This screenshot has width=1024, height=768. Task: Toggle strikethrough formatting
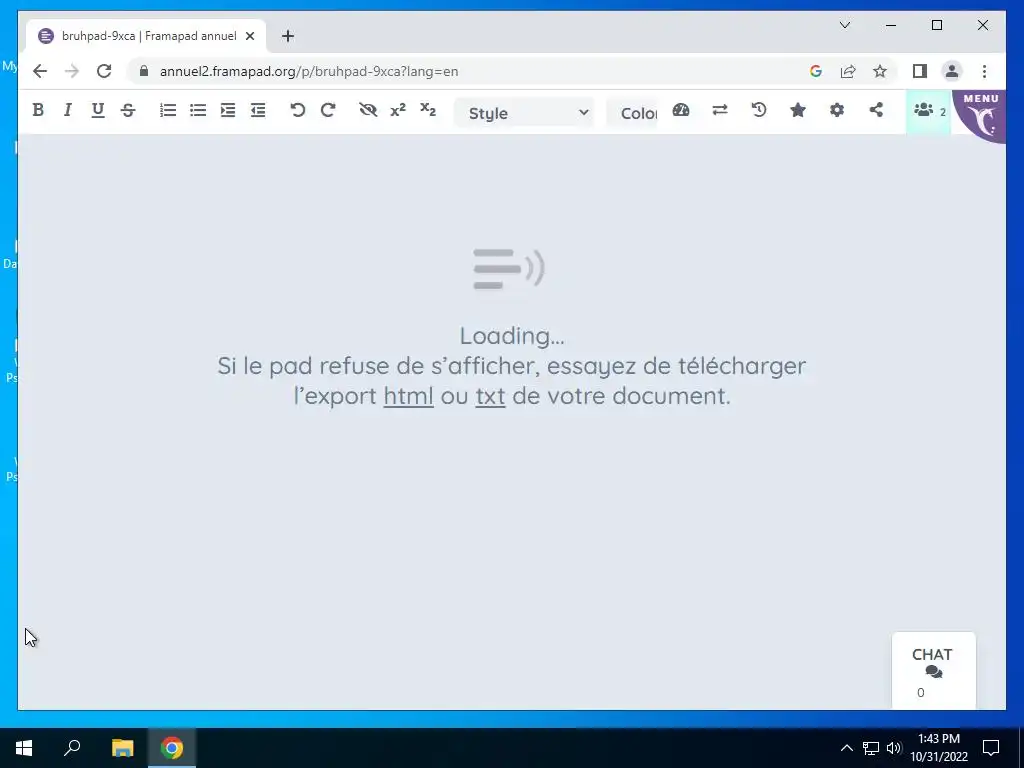point(128,110)
